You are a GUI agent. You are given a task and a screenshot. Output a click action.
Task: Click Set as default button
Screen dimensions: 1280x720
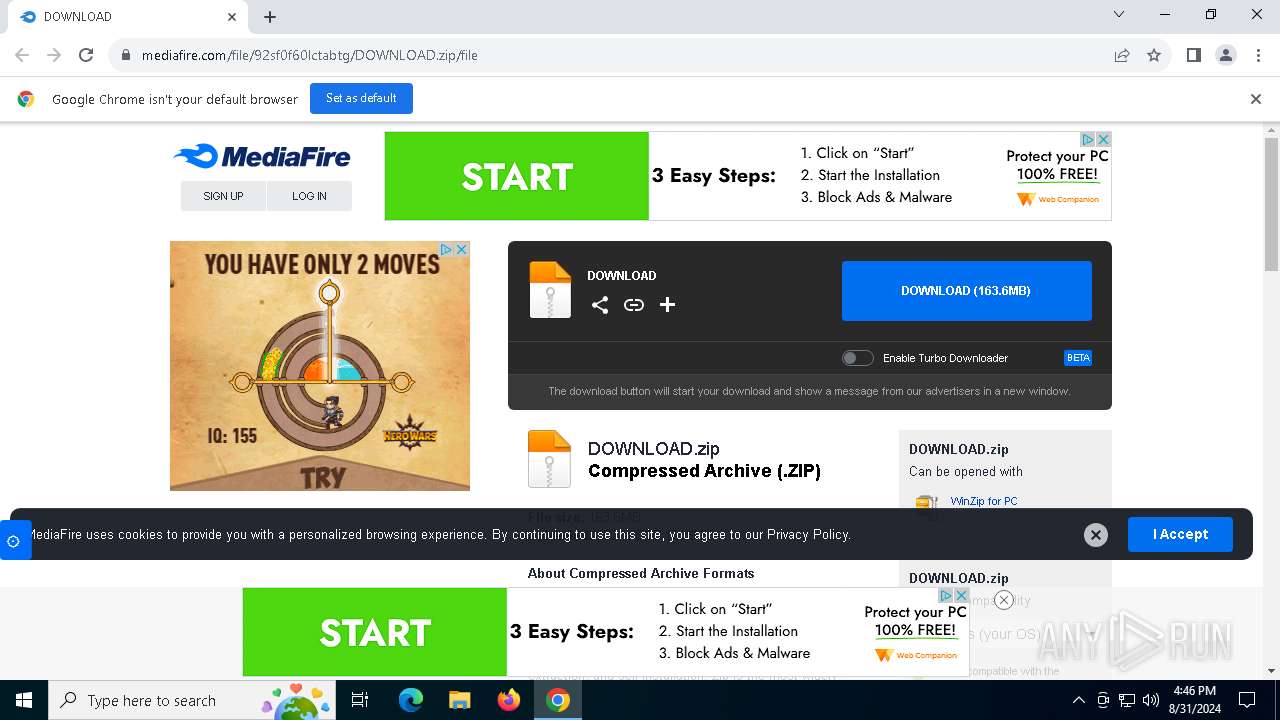361,98
